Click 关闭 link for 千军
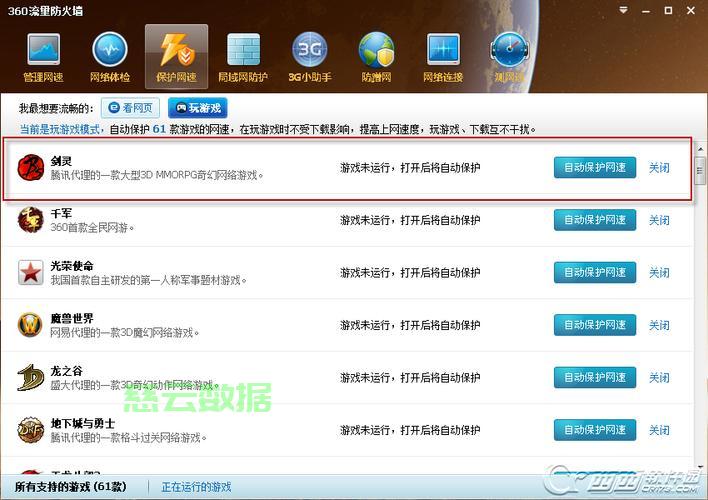 tap(659, 220)
